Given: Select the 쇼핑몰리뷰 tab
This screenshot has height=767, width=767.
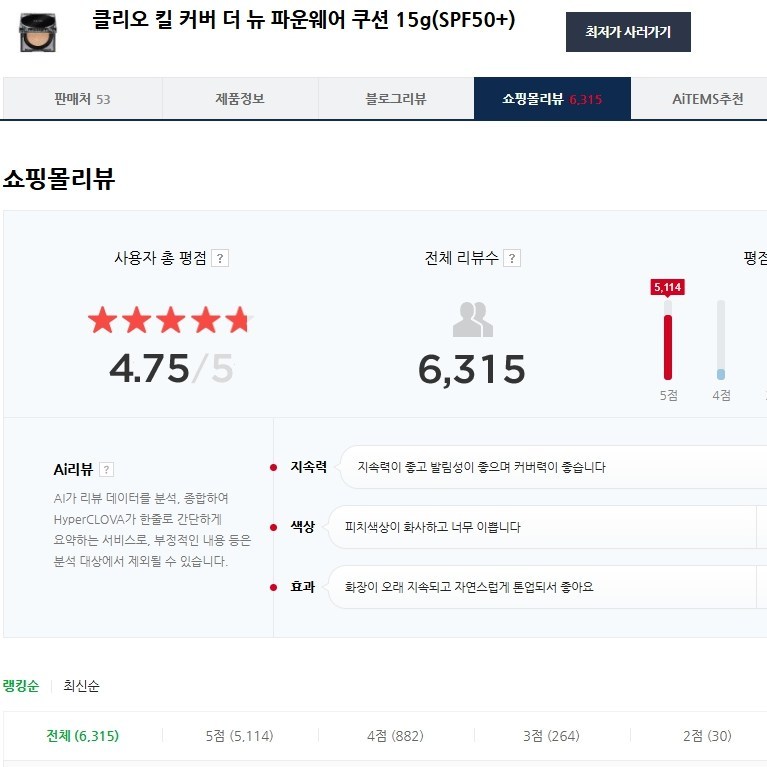Looking at the screenshot, I should click(552, 99).
